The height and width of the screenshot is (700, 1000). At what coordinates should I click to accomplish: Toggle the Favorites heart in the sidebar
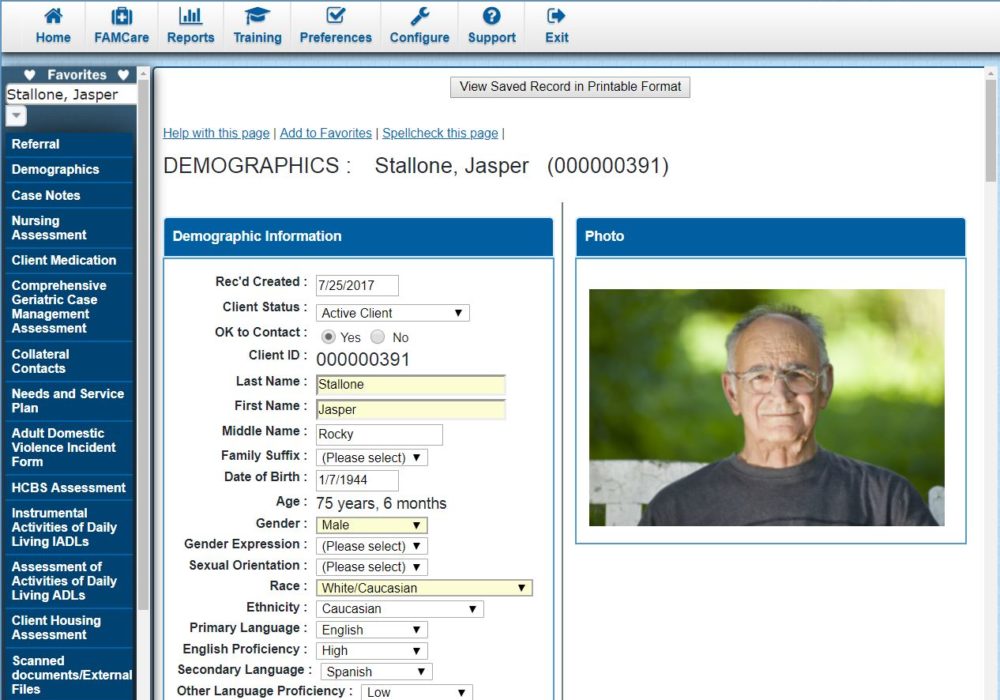pos(31,75)
